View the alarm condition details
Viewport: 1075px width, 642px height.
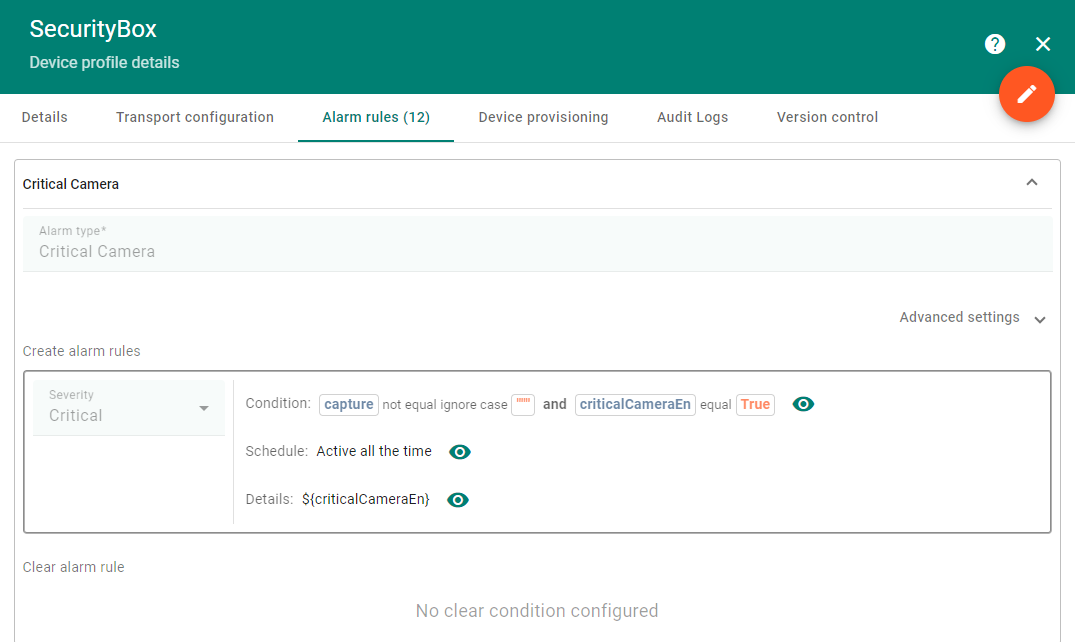coord(803,404)
